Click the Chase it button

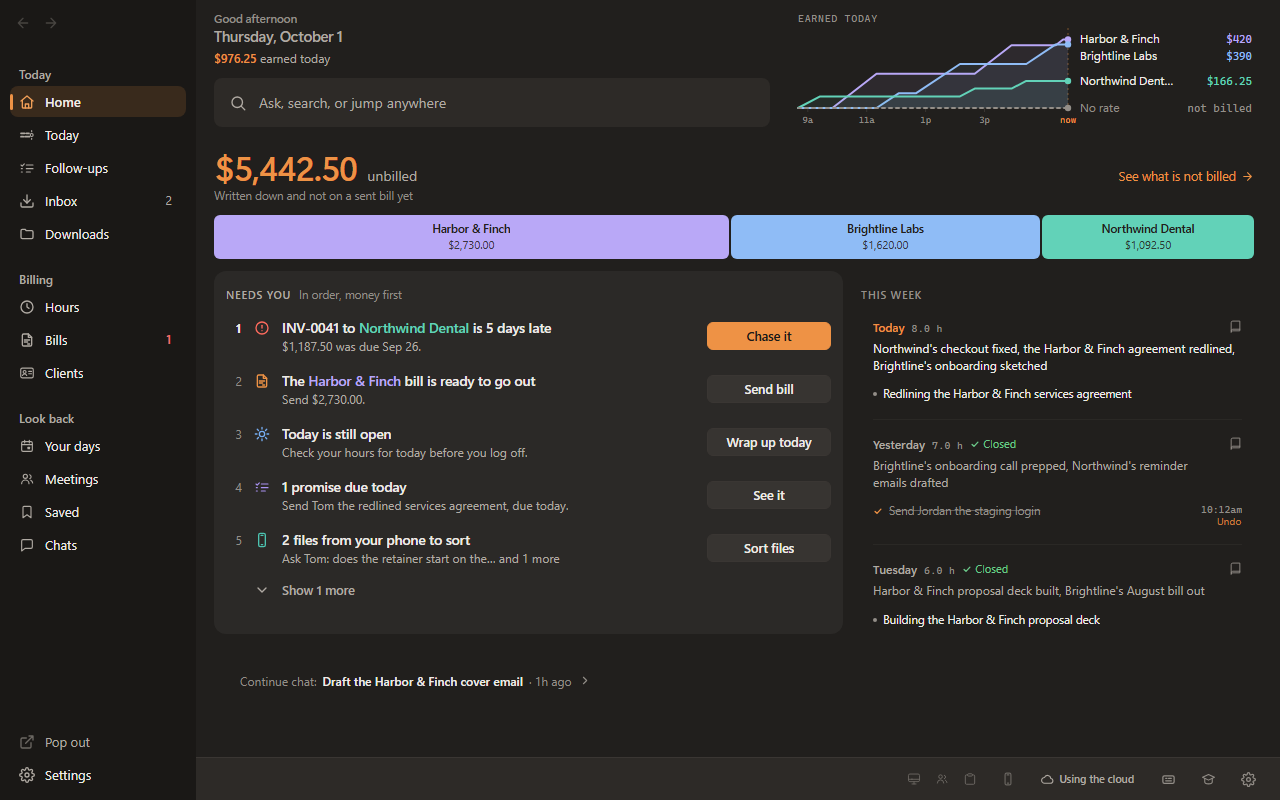769,336
